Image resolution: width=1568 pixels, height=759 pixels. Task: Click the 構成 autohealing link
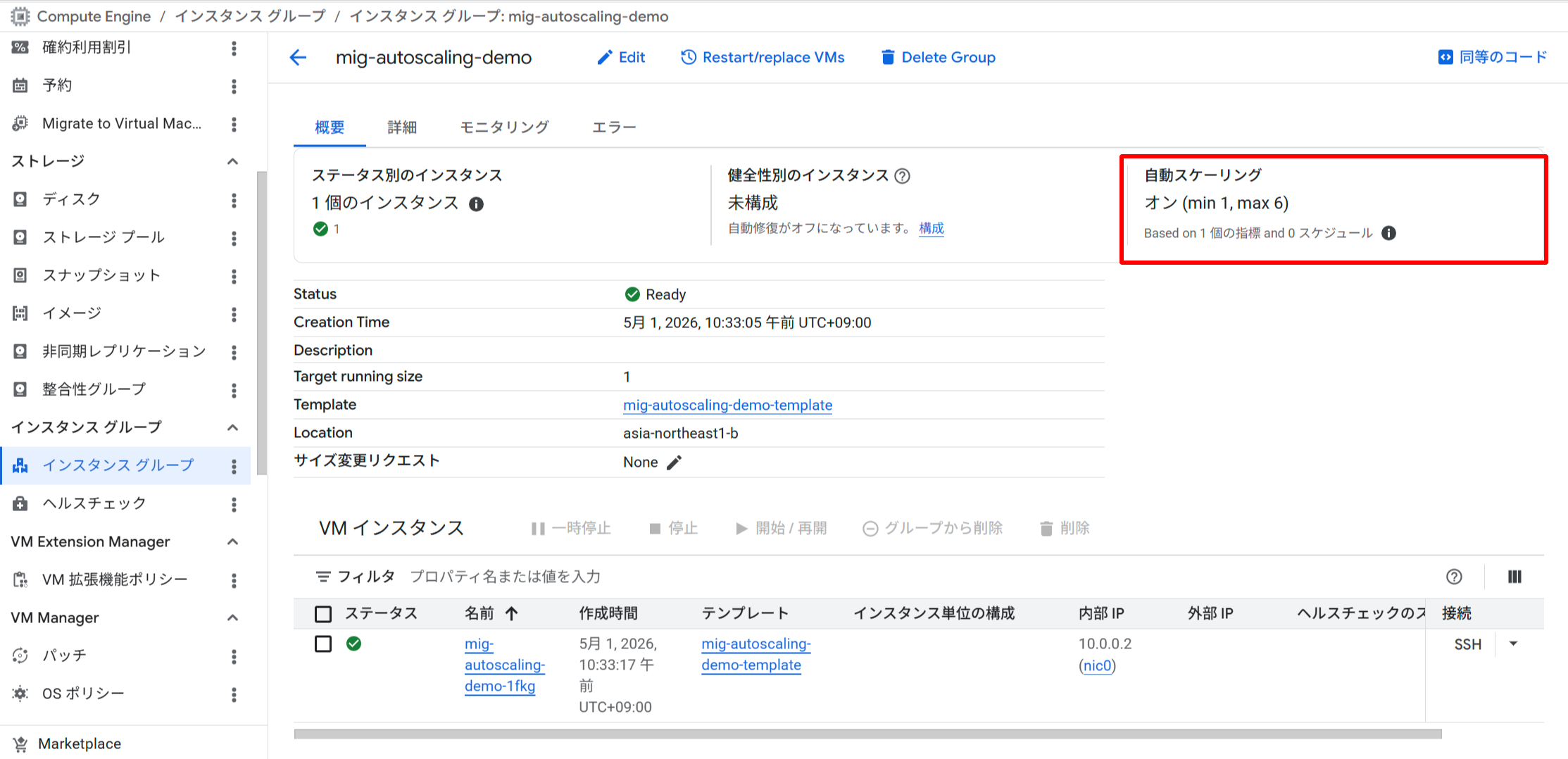click(x=931, y=228)
